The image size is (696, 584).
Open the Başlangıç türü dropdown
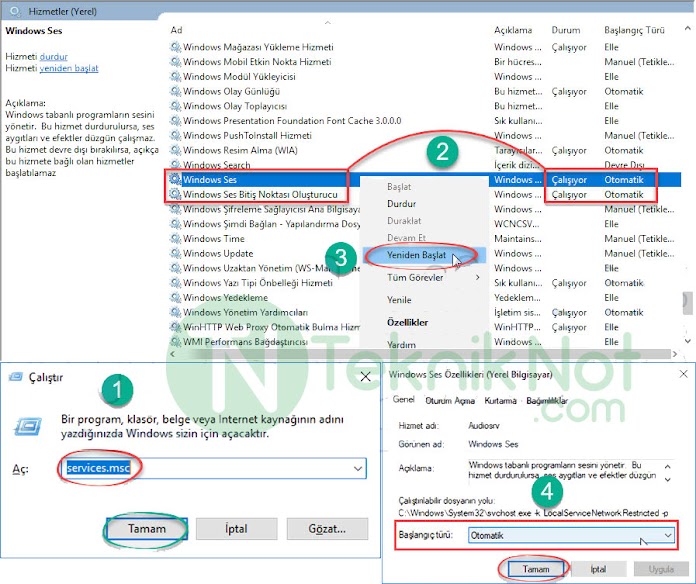[572, 535]
